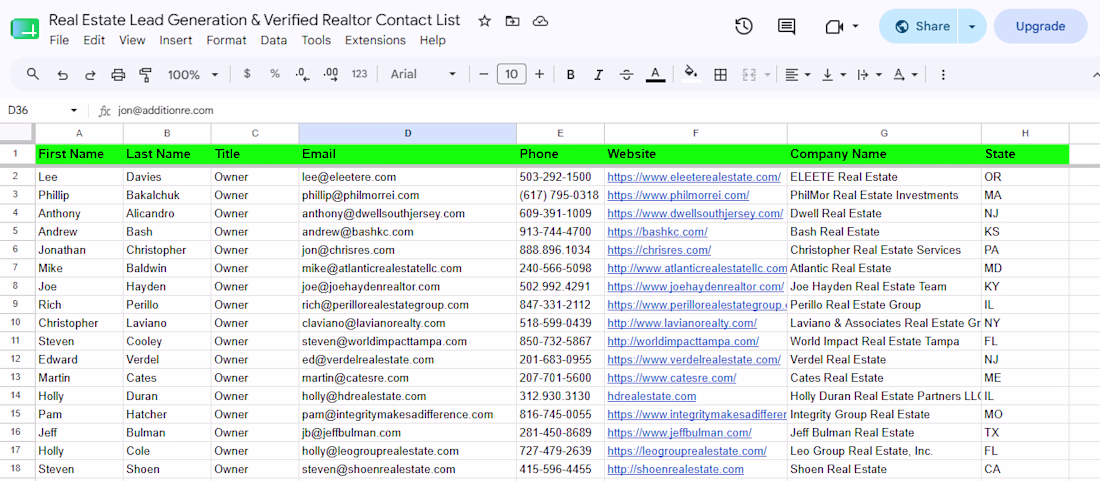Viewport: 1100px width, 481px height.
Task: Open the Google Sheets home icon
Action: click(x=24, y=29)
